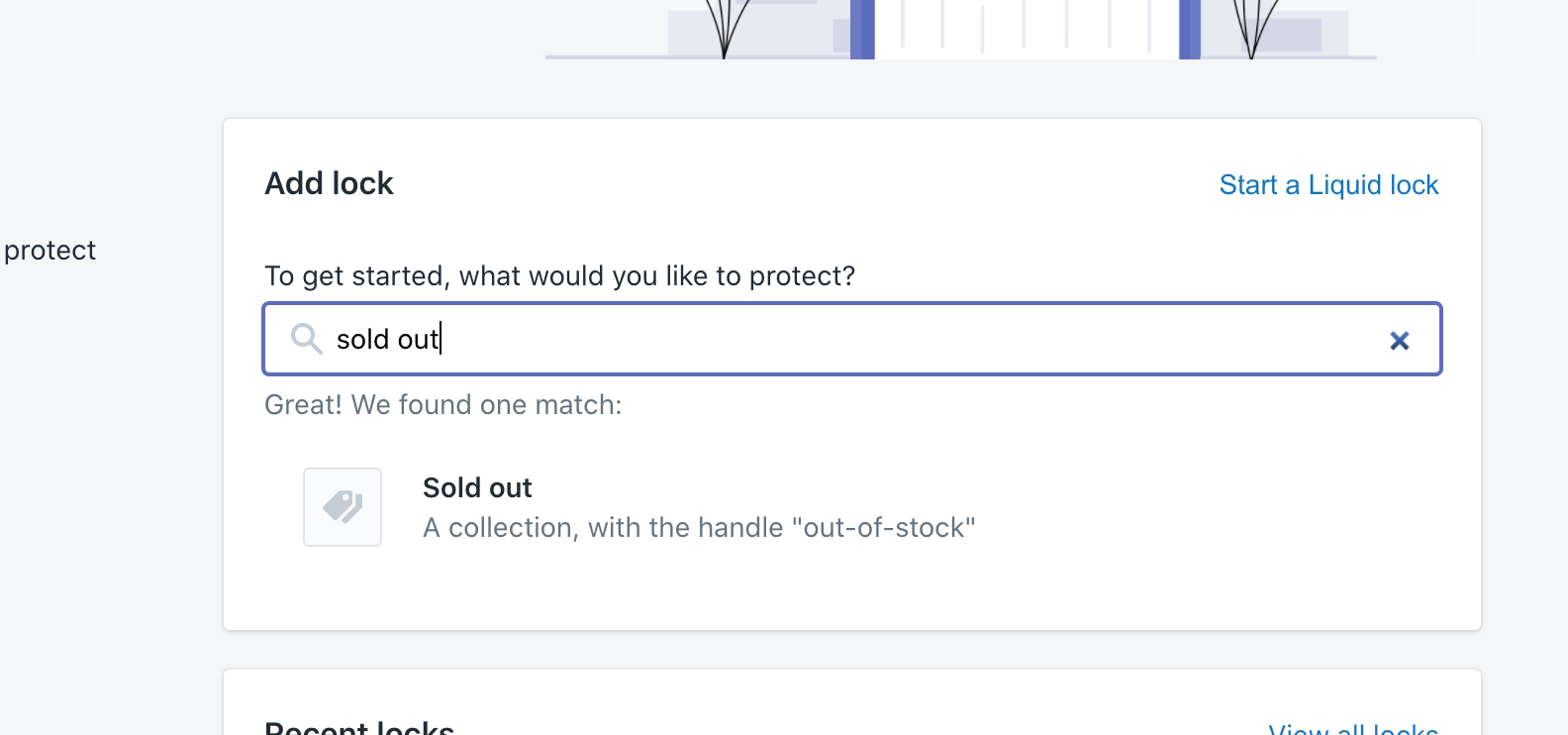Click the "protect" text at the left edge
1568x735 pixels.
point(49,251)
